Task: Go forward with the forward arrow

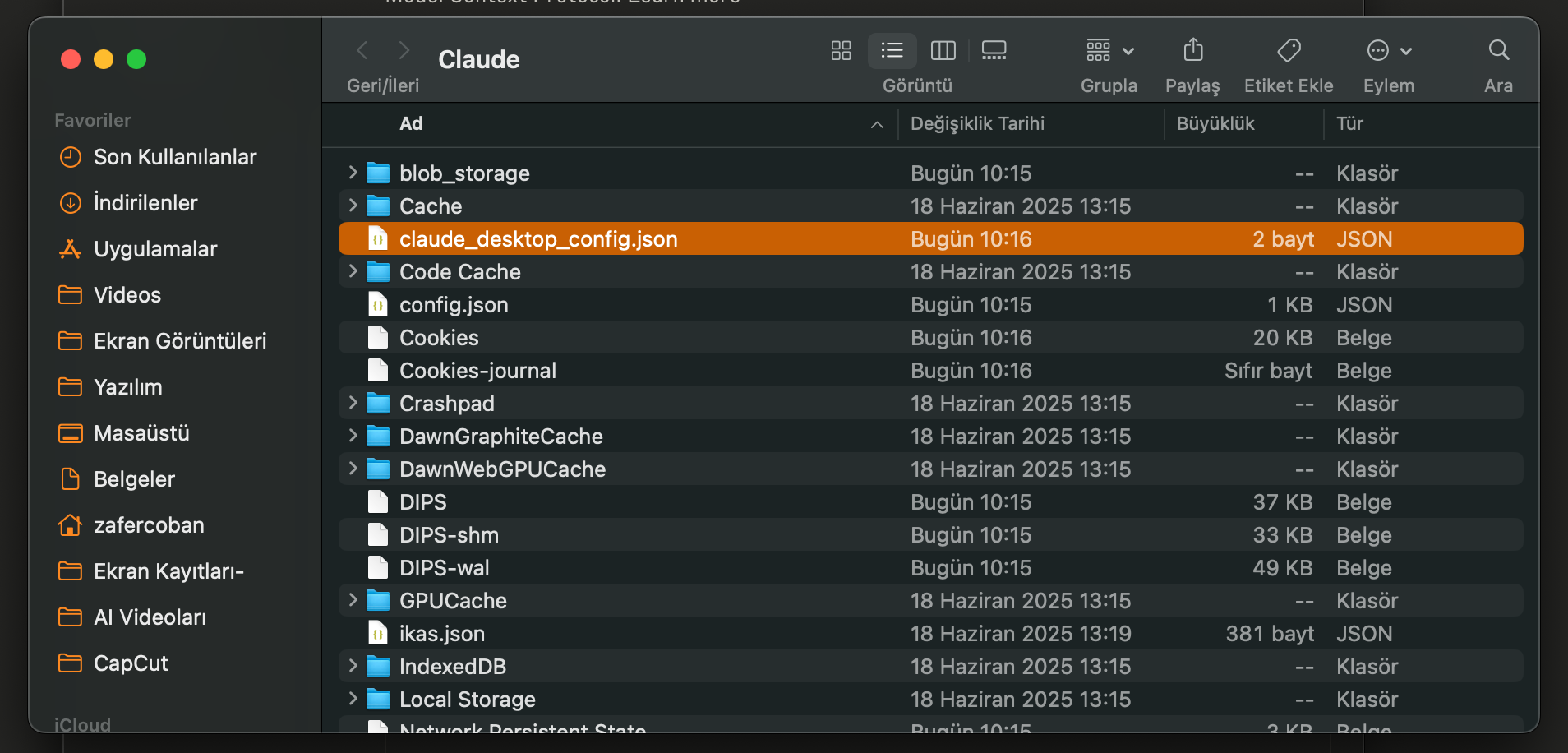Action: [404, 50]
